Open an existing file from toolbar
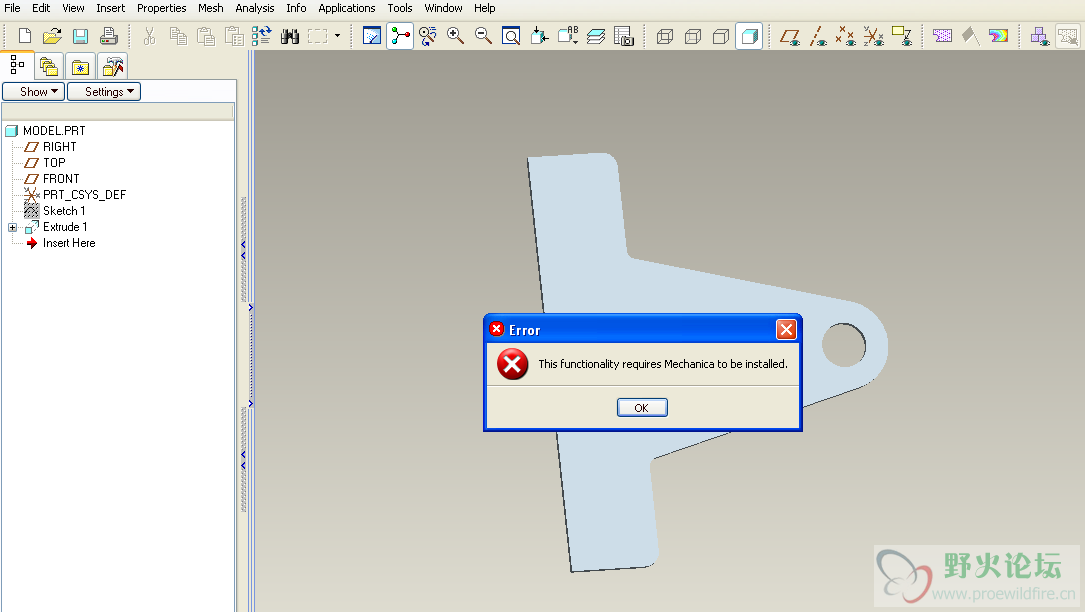 (x=52, y=36)
